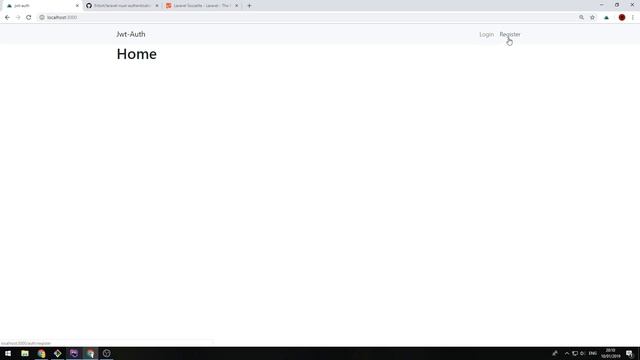The width and height of the screenshot is (640, 360).
Task: Open the green triangle extension icon
Action: pyautogui.click(x=607, y=18)
